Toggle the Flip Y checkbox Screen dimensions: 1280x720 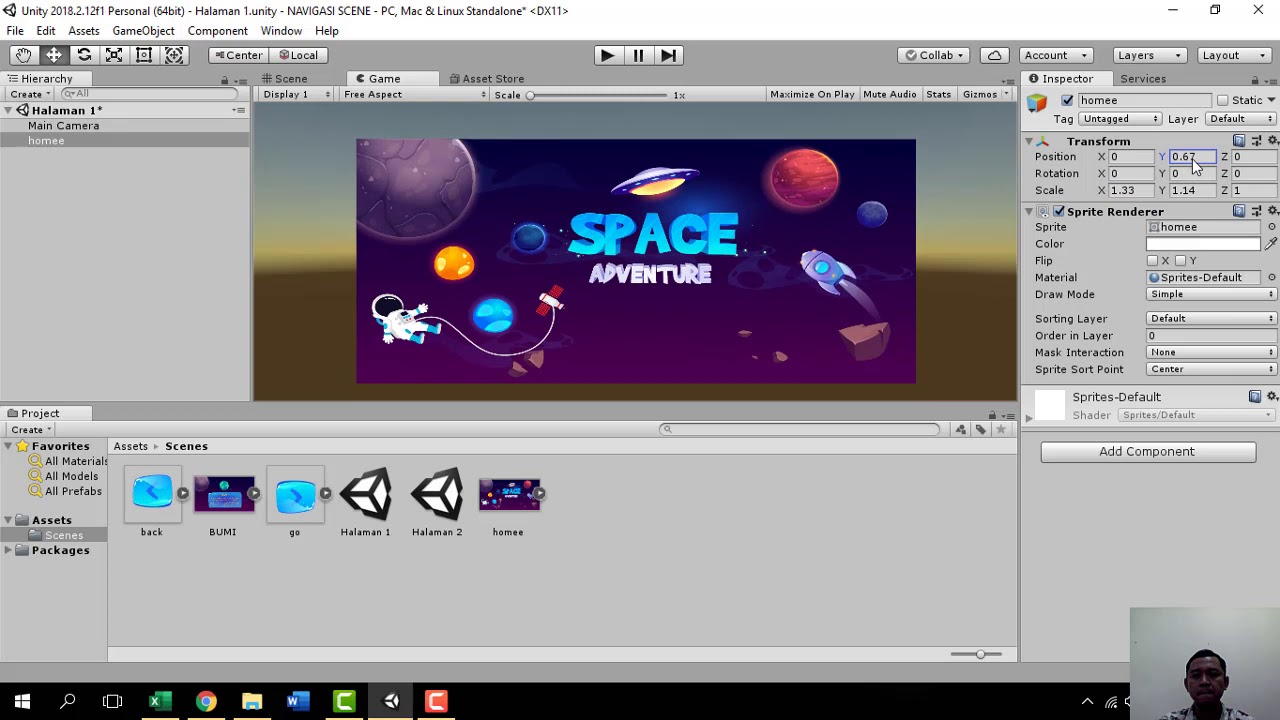point(1180,261)
